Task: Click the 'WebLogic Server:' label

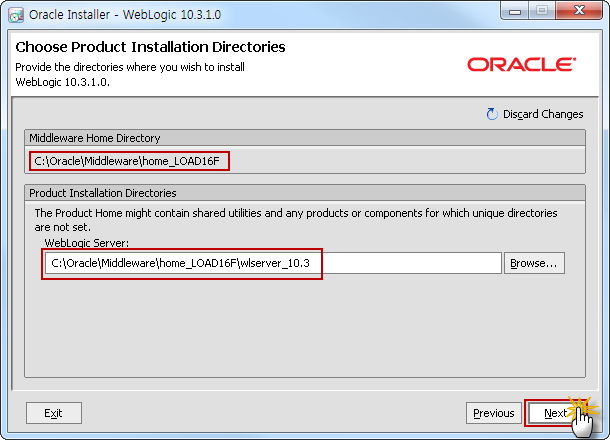Action: (87, 243)
